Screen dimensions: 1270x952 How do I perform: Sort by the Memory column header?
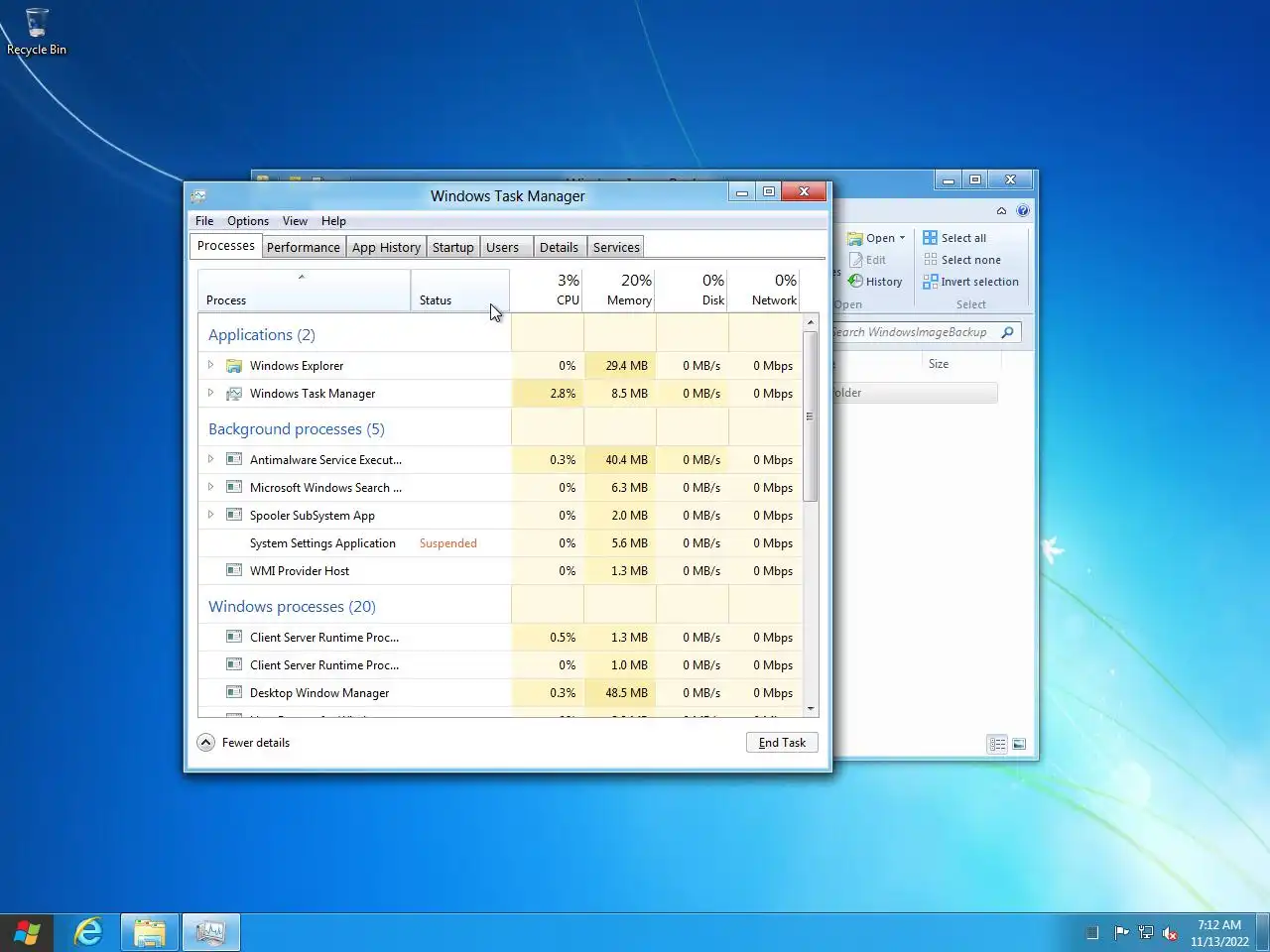pos(620,290)
